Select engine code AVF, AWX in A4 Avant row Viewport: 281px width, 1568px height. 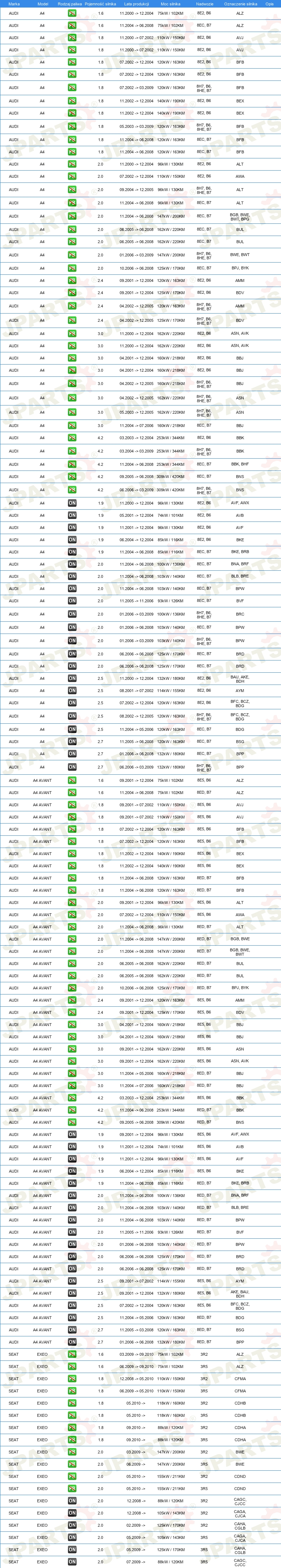(240, 1135)
